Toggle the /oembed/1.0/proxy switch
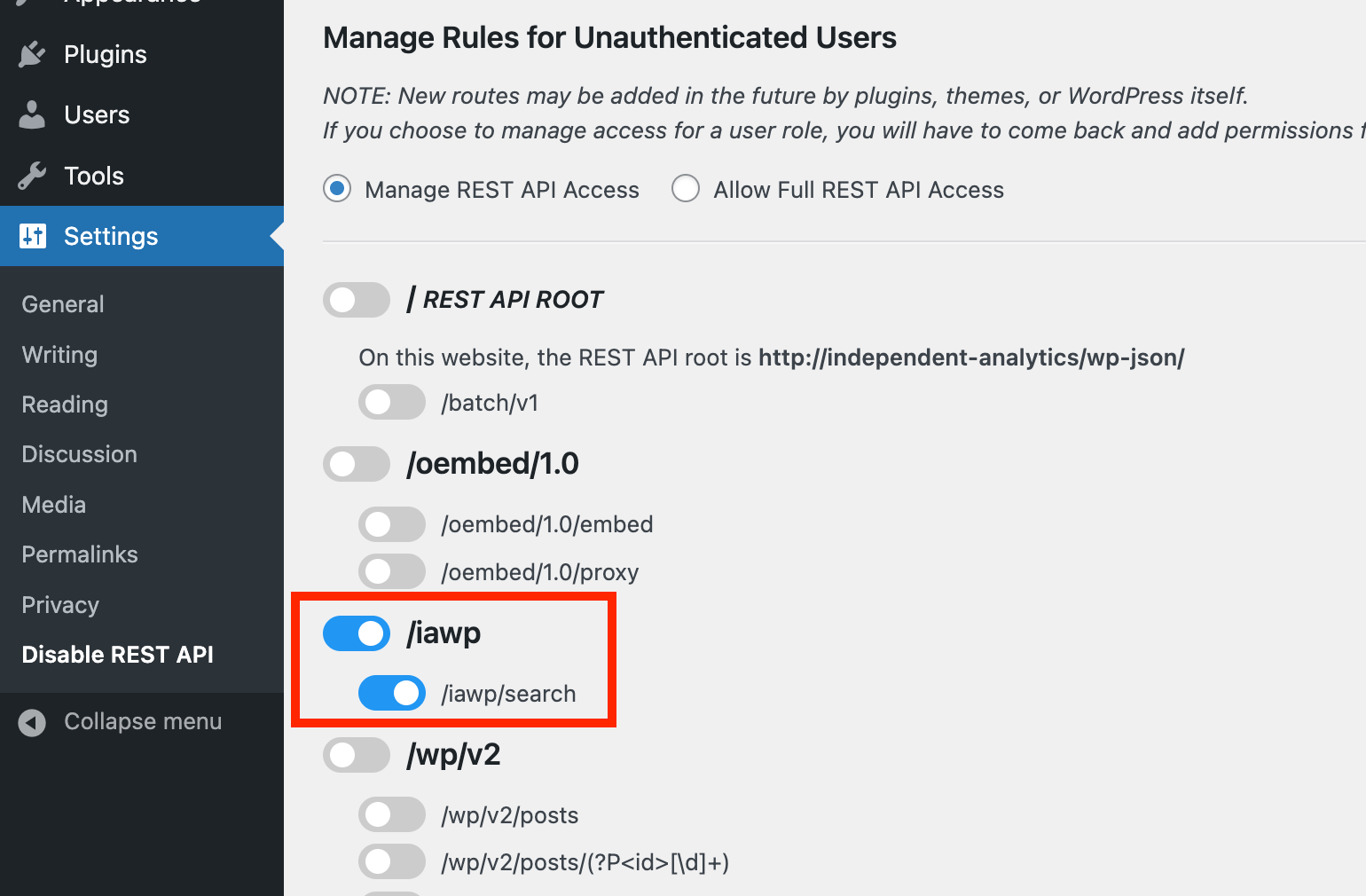The width and height of the screenshot is (1366, 896). click(391, 571)
